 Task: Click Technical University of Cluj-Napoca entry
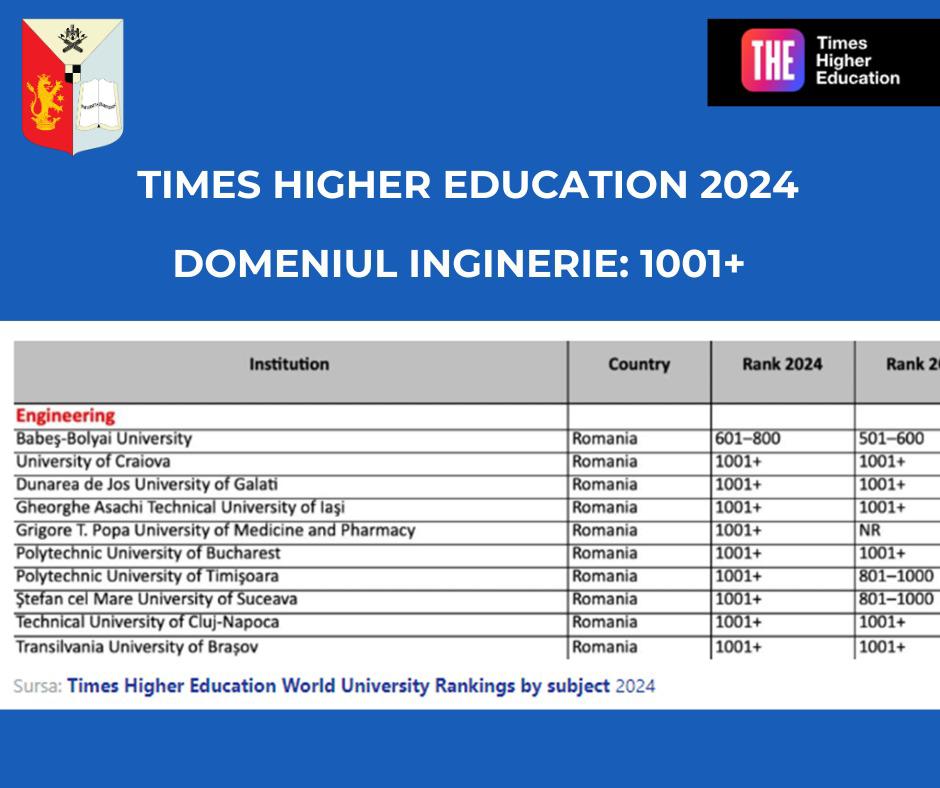(147, 623)
